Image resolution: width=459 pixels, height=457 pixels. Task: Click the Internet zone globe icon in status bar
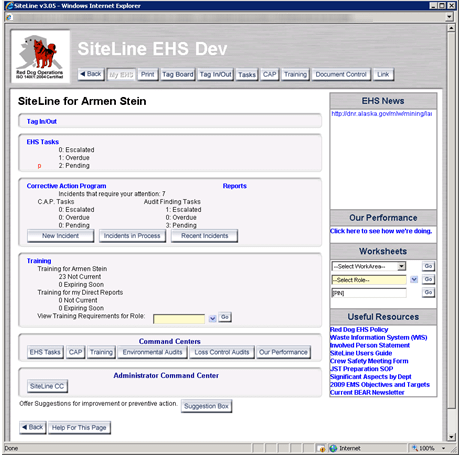coord(333,448)
